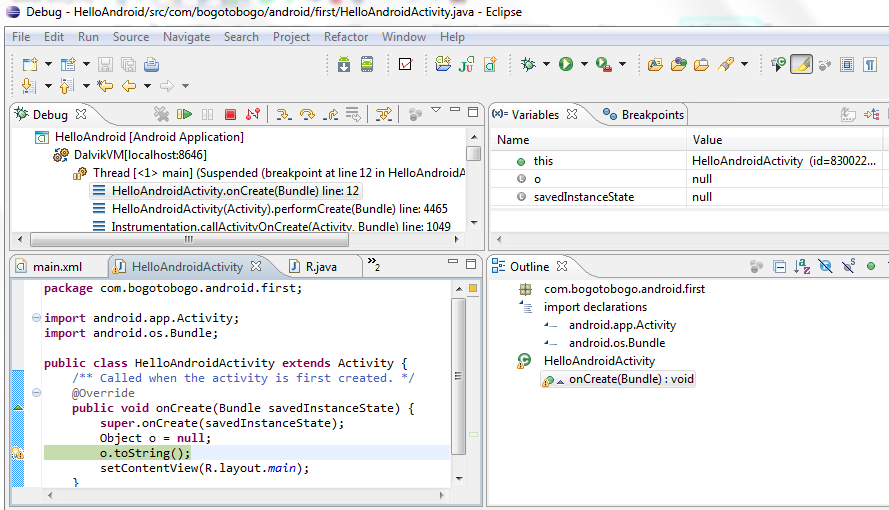Select the 'o' variable row
Screen dimensions: 889x510
686,179
